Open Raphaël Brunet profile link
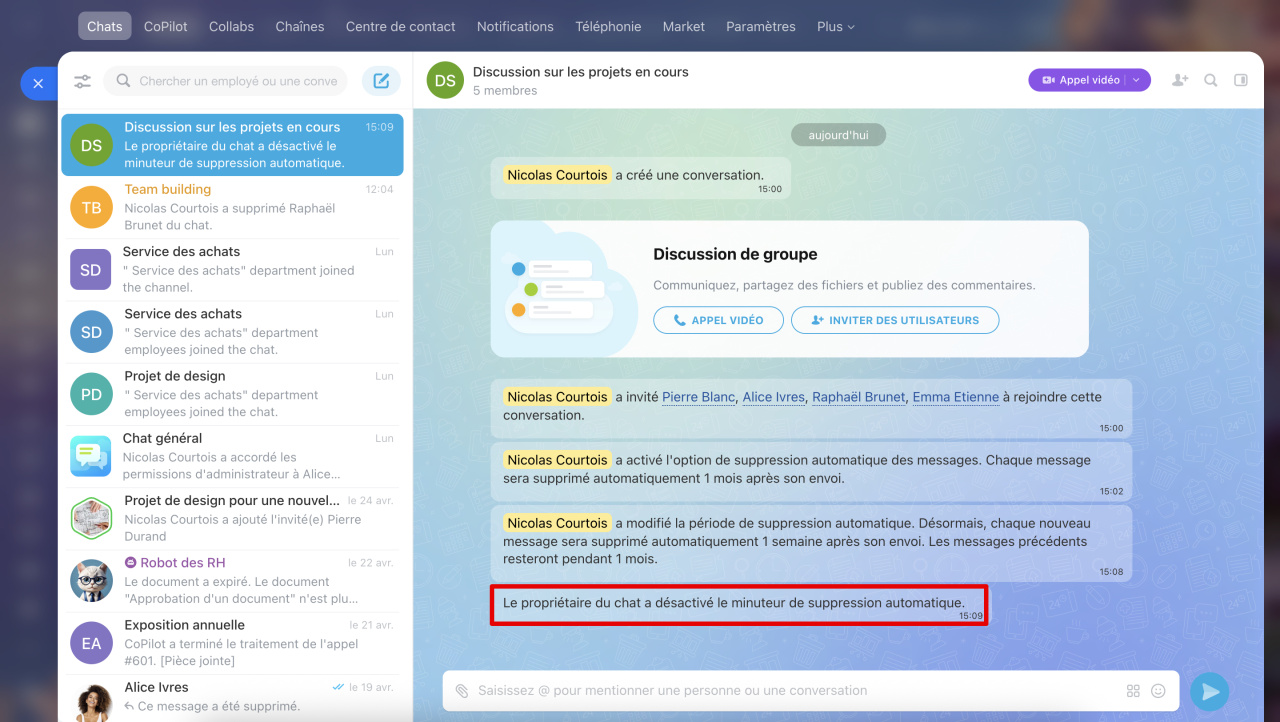 click(859, 397)
